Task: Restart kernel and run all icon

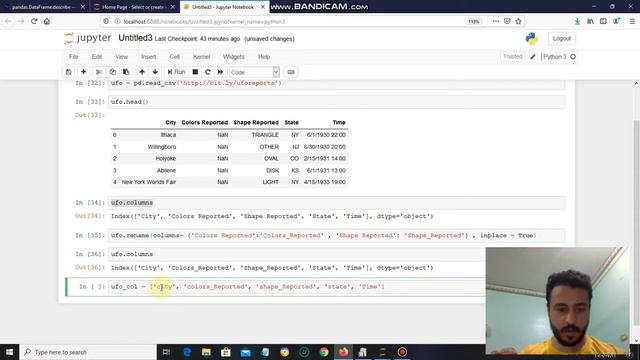Action: coord(220,72)
